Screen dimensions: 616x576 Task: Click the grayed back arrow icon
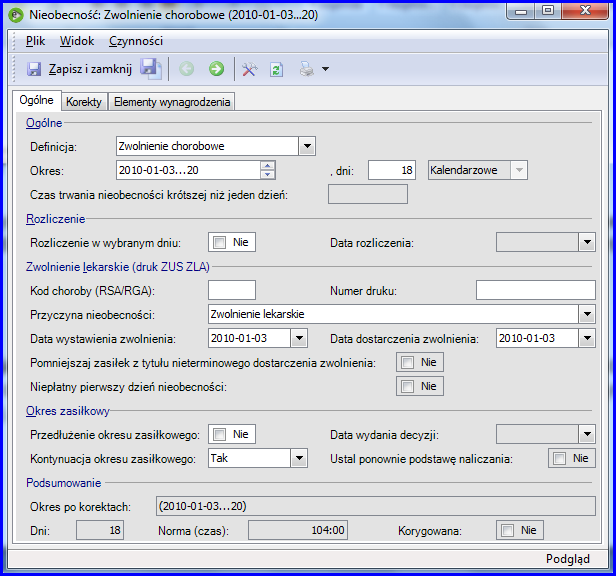click(187, 69)
